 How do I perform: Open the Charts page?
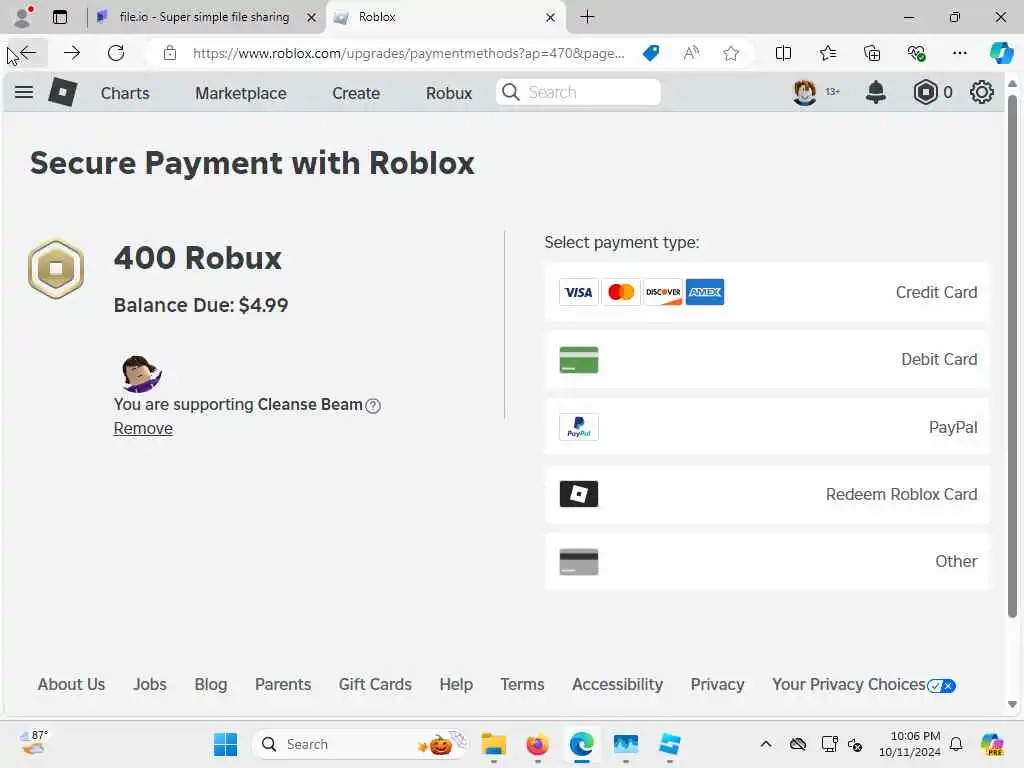[125, 93]
